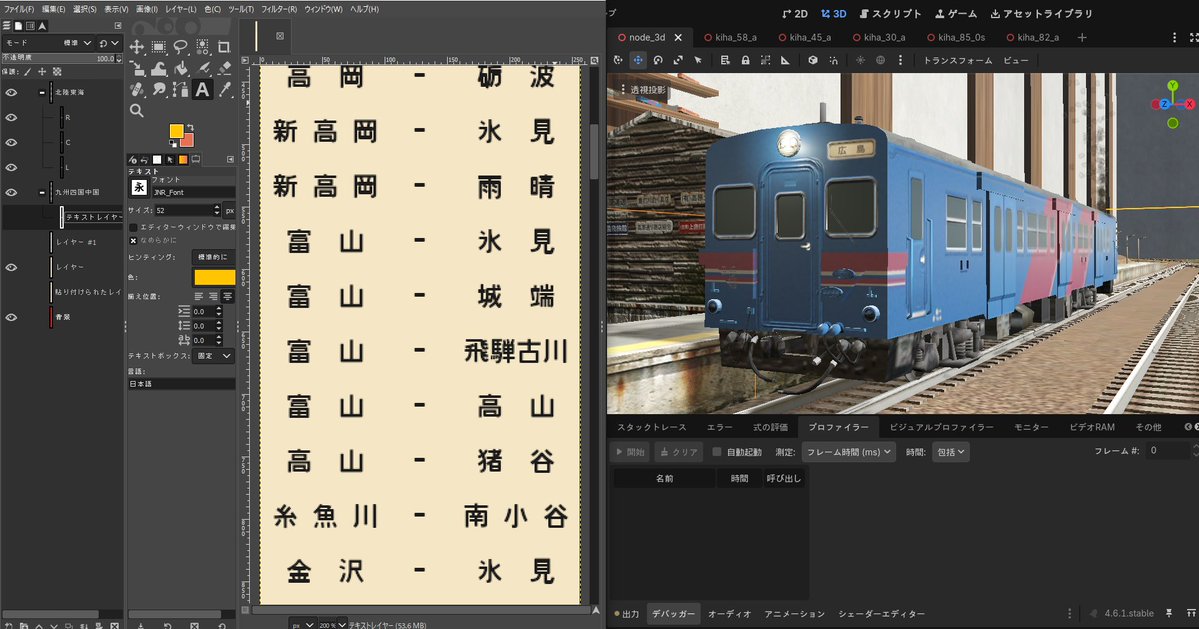
Task: Select the Crop tool in GIMP toolbox
Action: [x=224, y=47]
